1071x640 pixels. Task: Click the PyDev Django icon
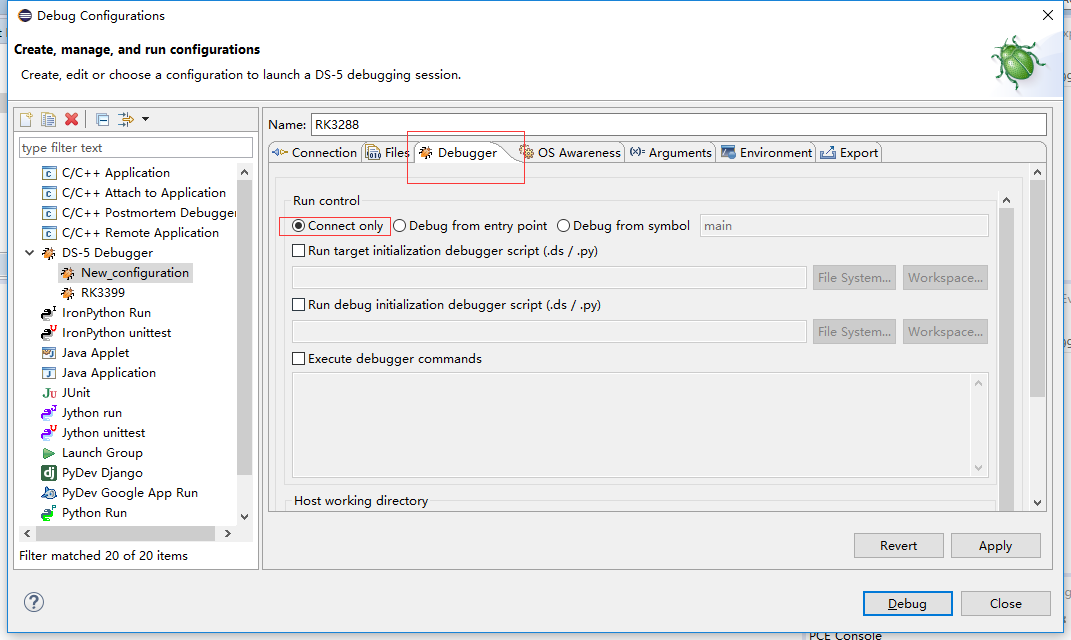click(48, 473)
